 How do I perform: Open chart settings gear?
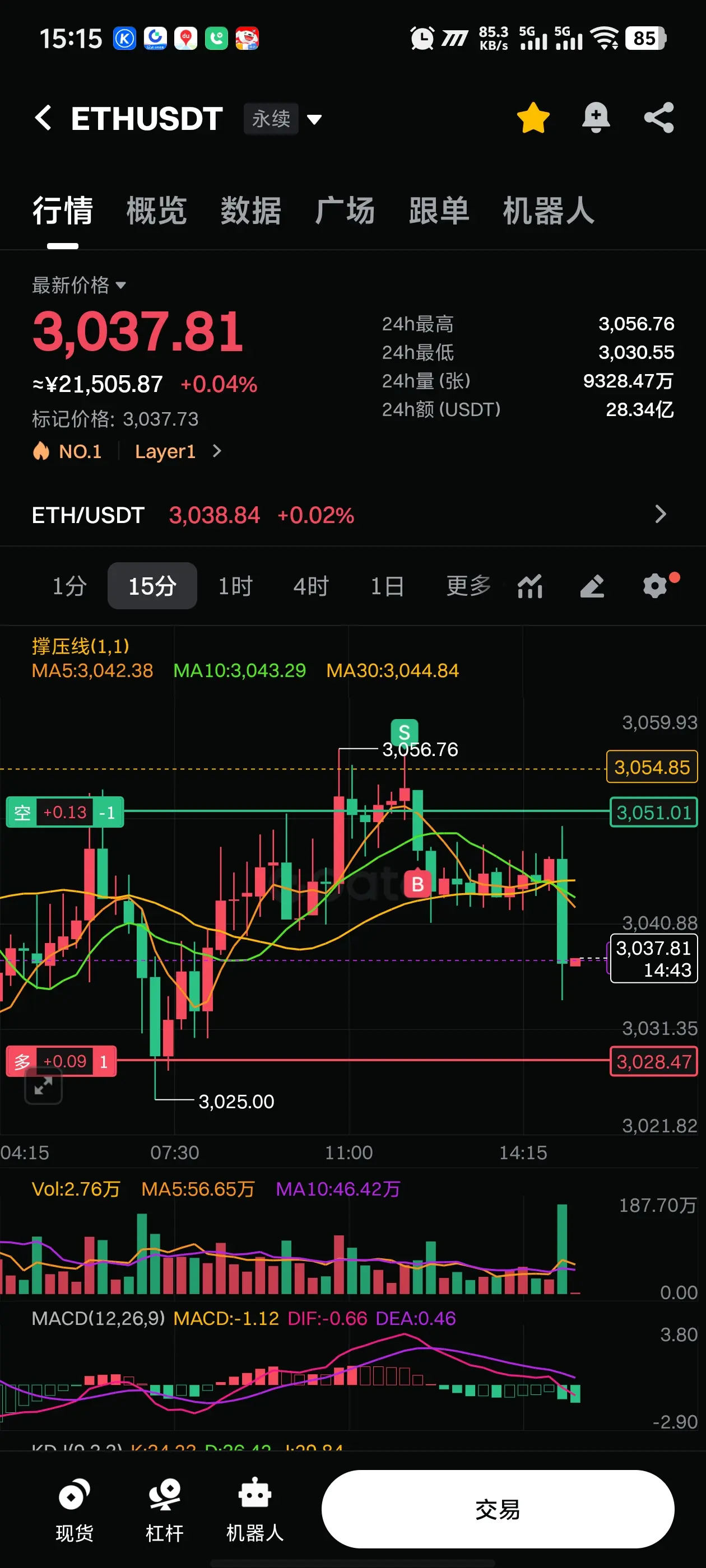click(656, 586)
